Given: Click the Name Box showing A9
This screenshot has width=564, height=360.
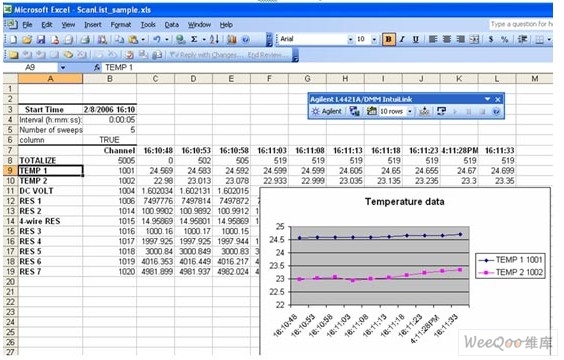Looking at the screenshot, I should (38, 68).
